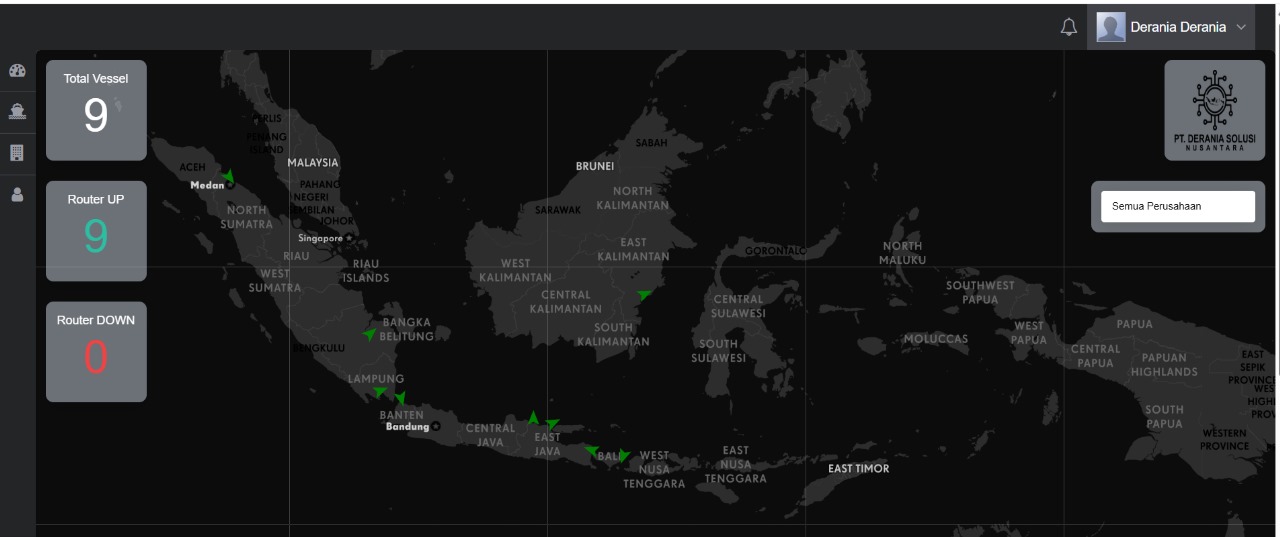Expand the Derania Derania account menu

[1177, 27]
